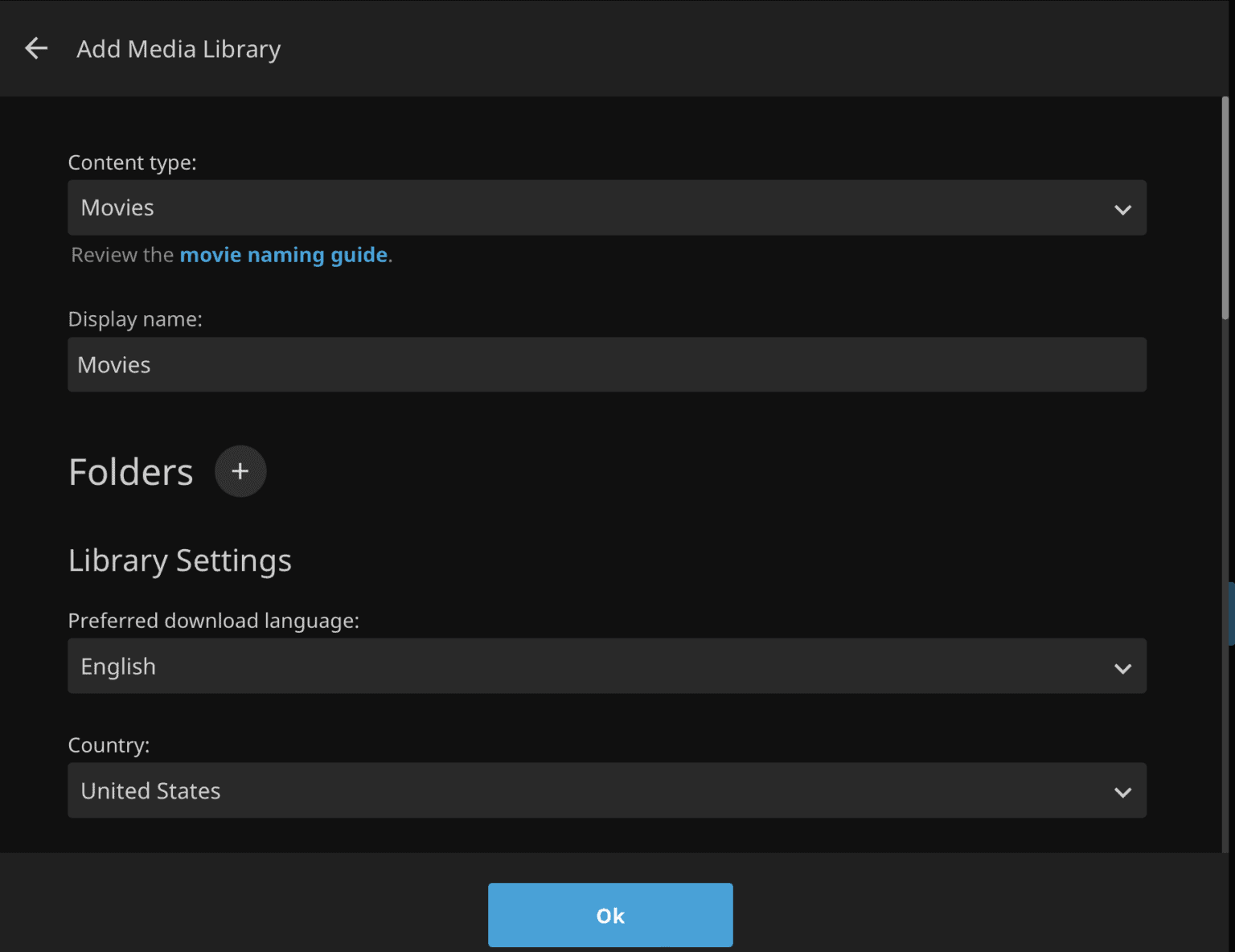Open the Movies content type dropdown
Image resolution: width=1235 pixels, height=952 pixels.
tap(607, 208)
